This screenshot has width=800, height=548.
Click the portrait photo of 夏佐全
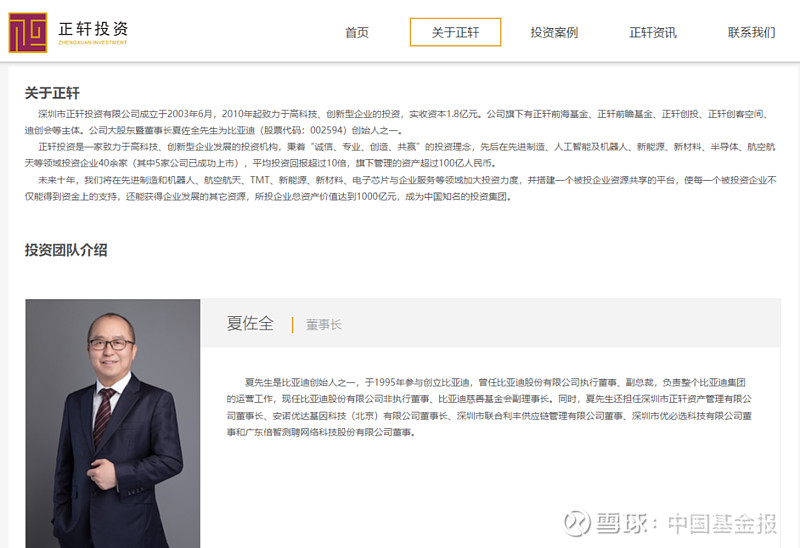coord(113,424)
